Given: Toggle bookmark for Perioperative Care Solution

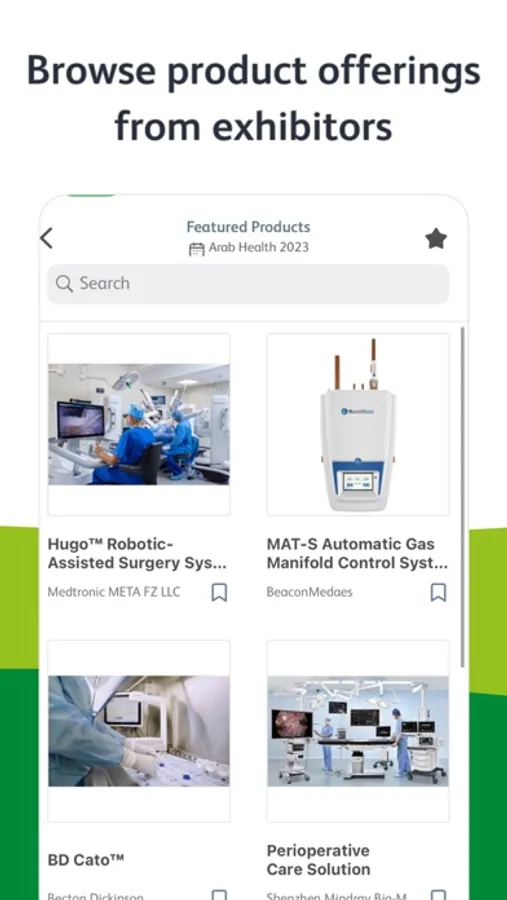Looking at the screenshot, I should (x=438, y=895).
